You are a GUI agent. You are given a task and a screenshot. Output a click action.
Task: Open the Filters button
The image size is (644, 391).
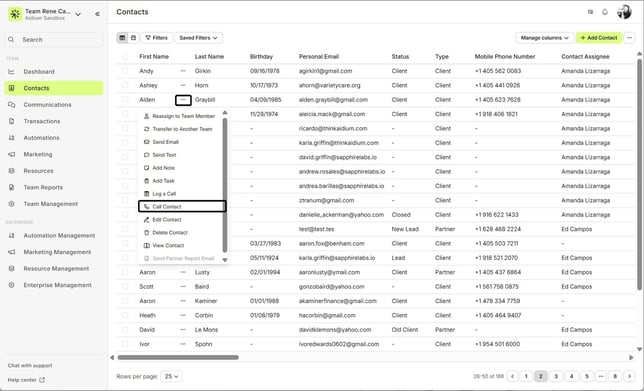(156, 38)
